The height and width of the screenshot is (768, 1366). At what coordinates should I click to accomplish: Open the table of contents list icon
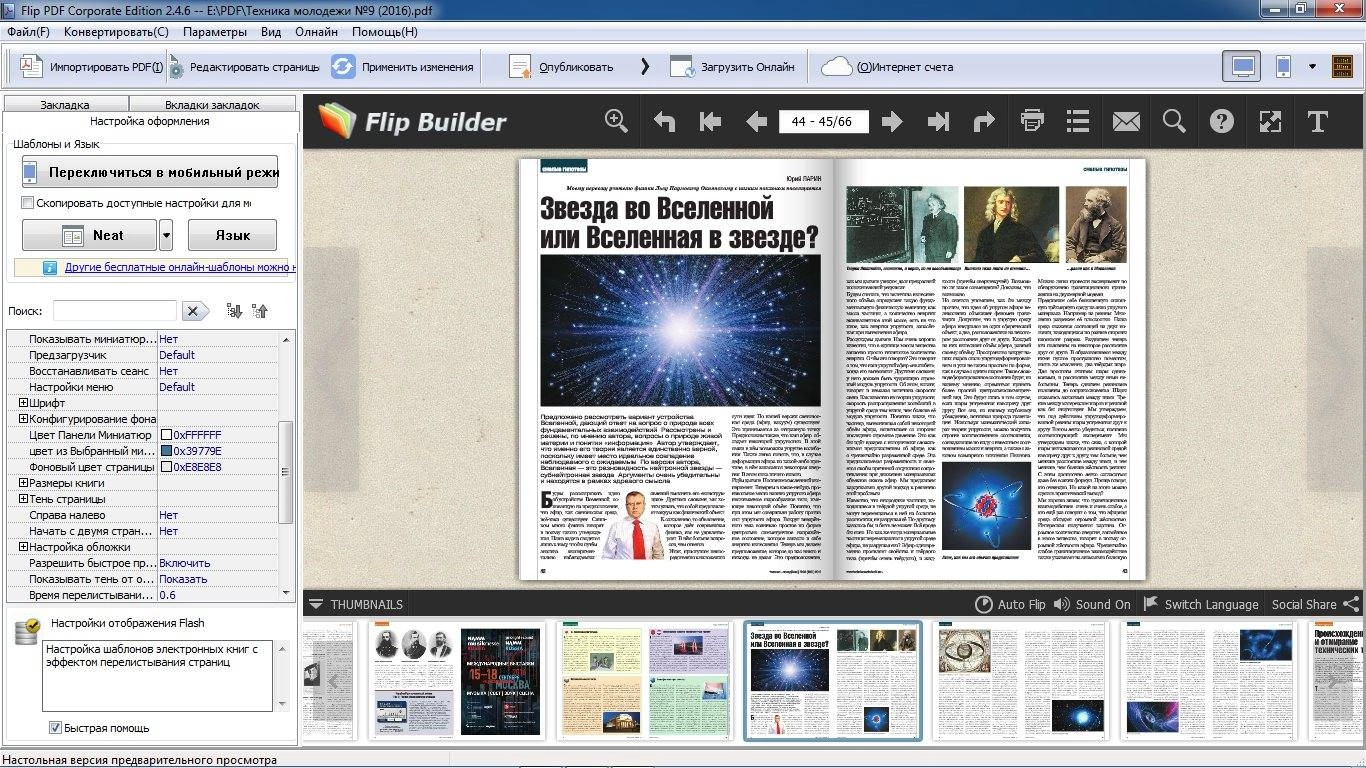tap(1078, 122)
